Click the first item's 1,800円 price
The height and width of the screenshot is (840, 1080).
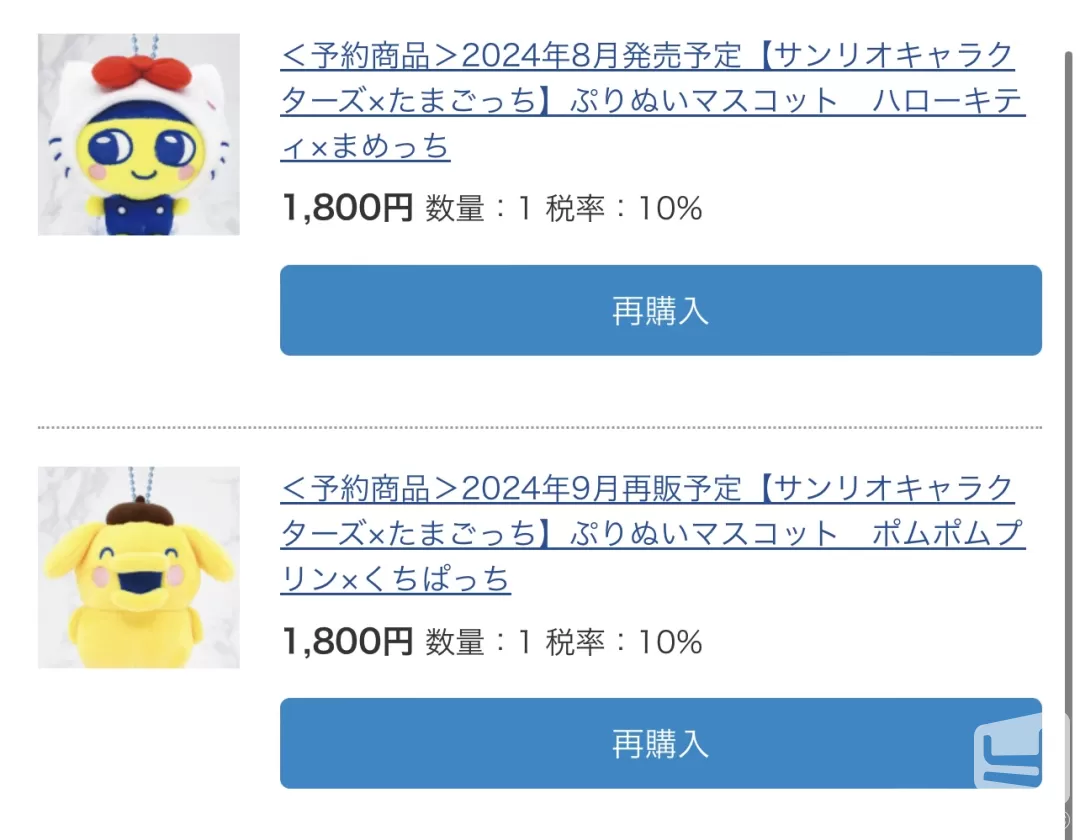pos(348,207)
